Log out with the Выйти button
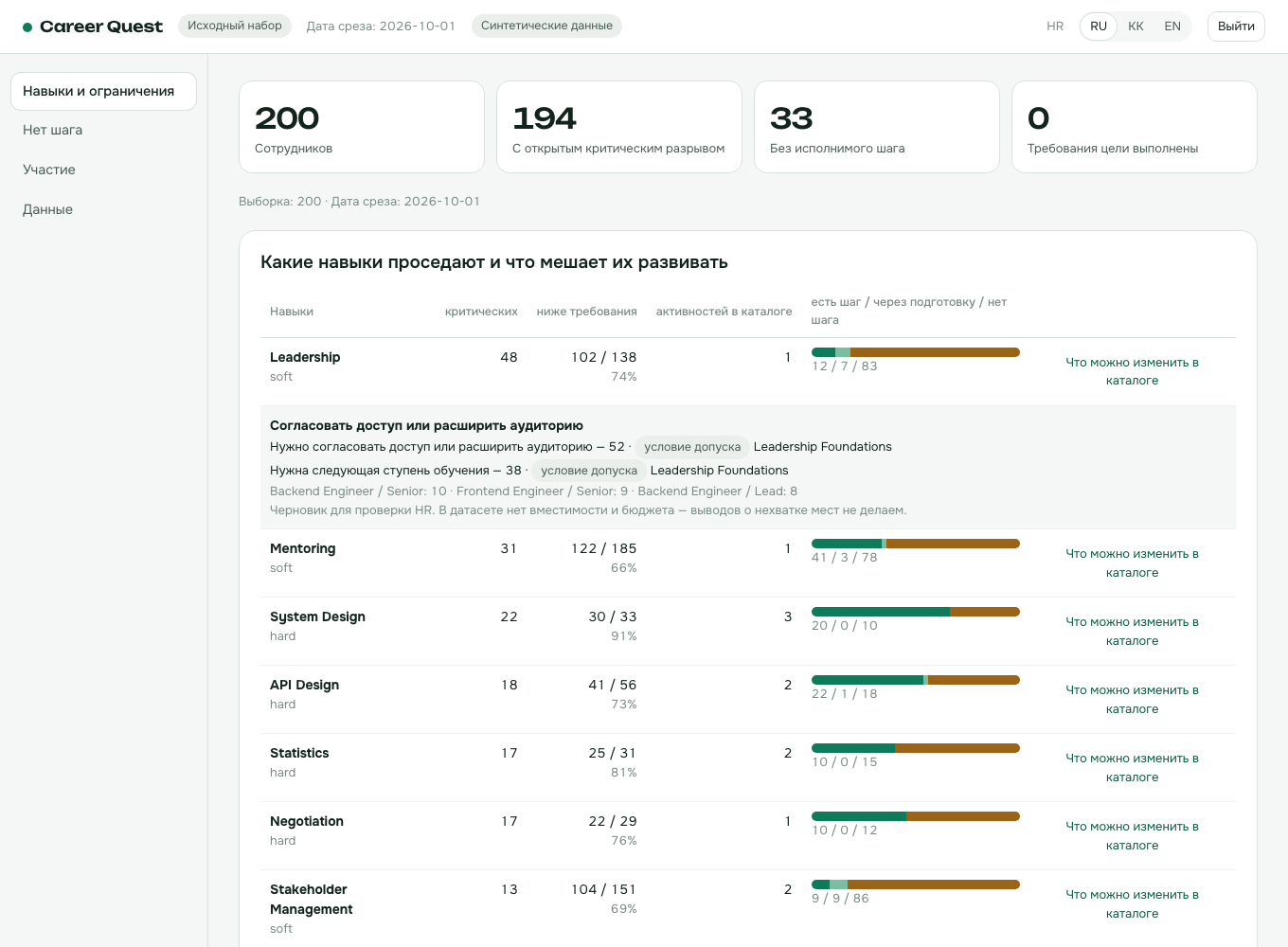Screen dimensions: 1288x947 [x=1236, y=27]
